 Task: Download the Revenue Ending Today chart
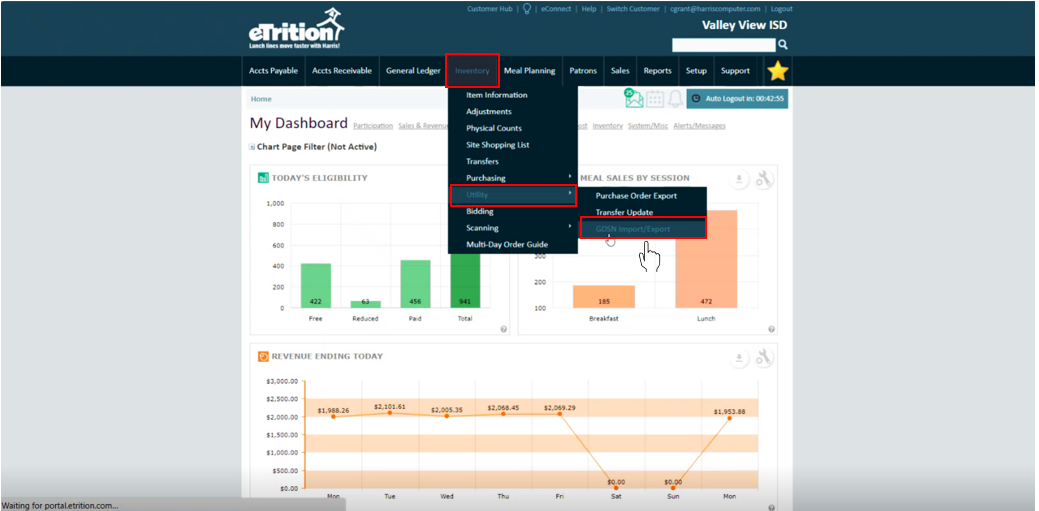pos(740,357)
